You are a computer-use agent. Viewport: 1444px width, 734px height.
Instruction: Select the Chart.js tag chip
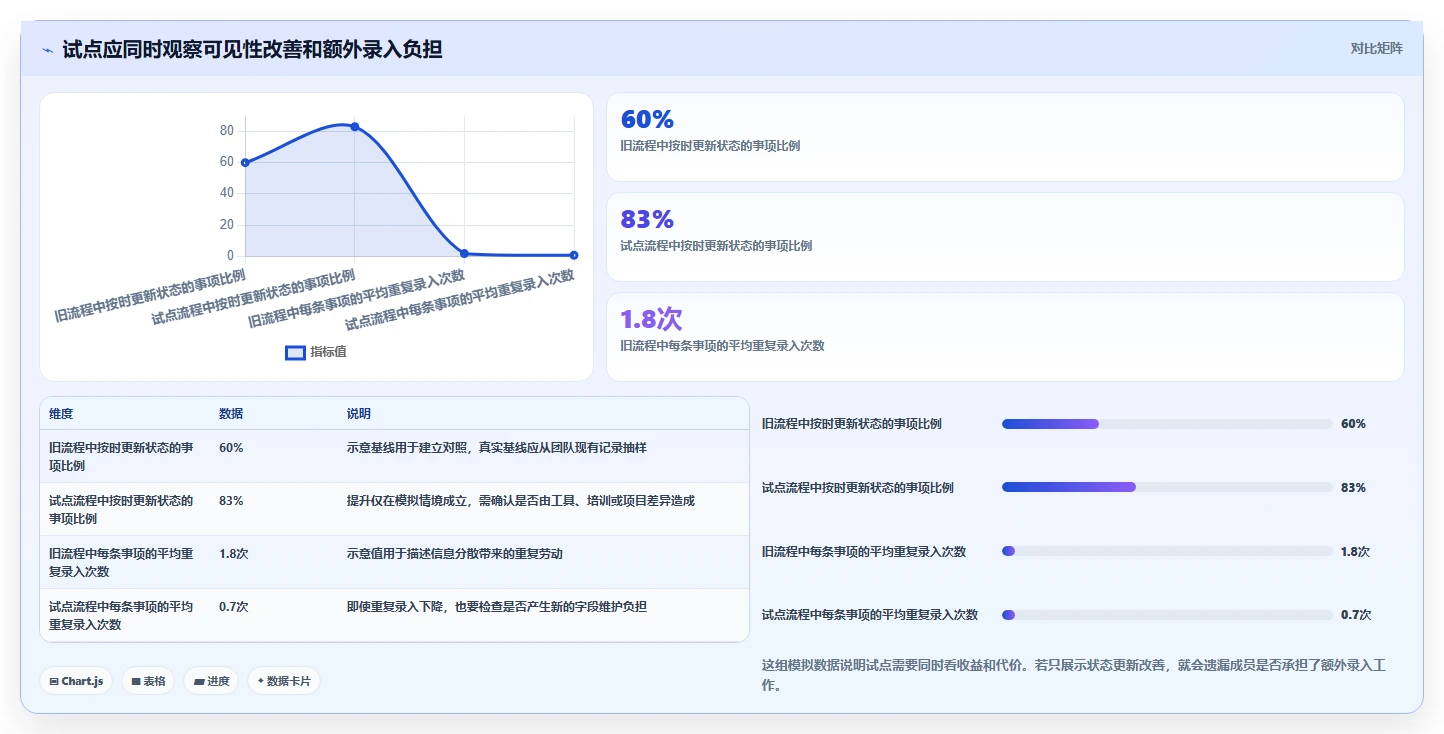coord(76,681)
